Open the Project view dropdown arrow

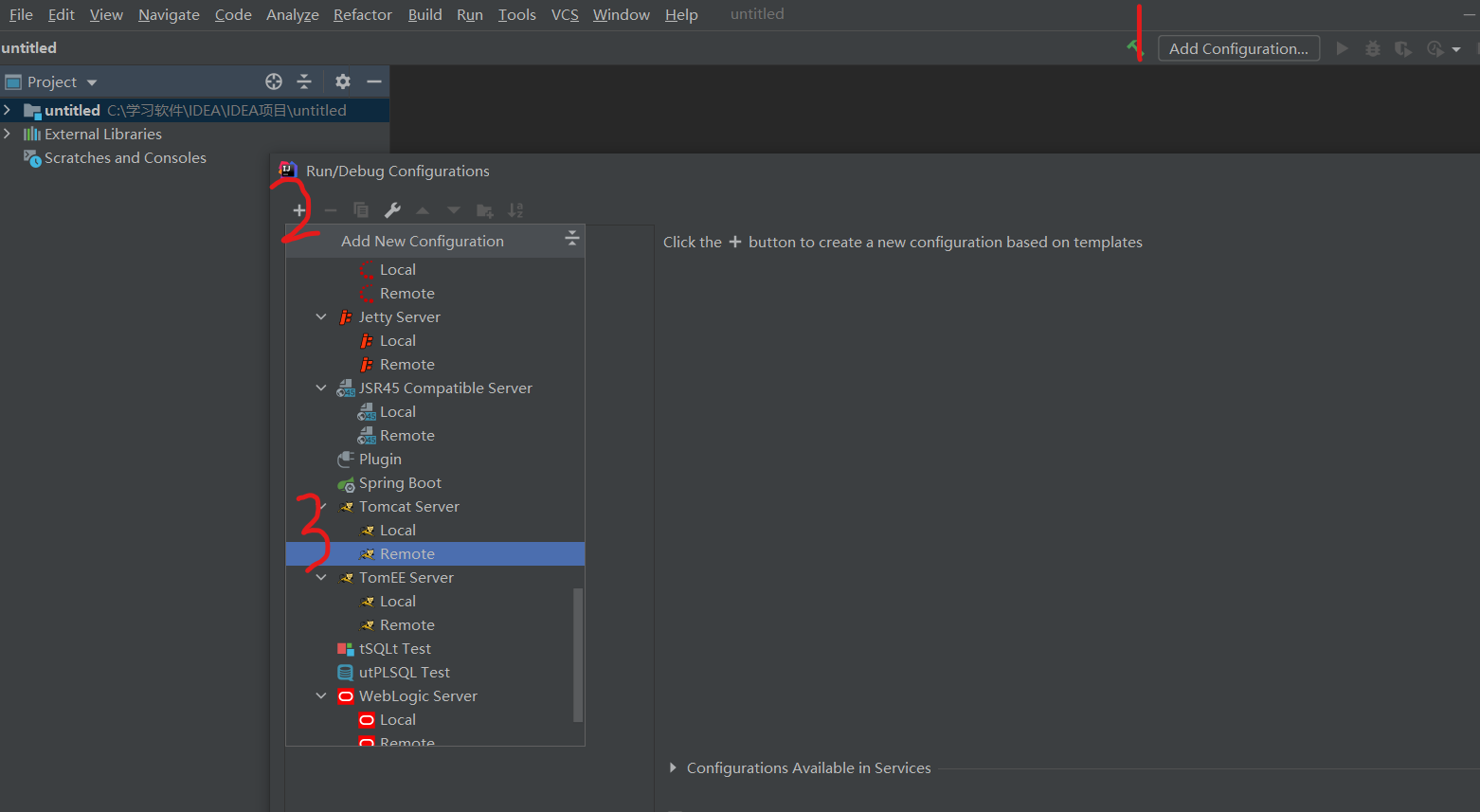point(92,82)
